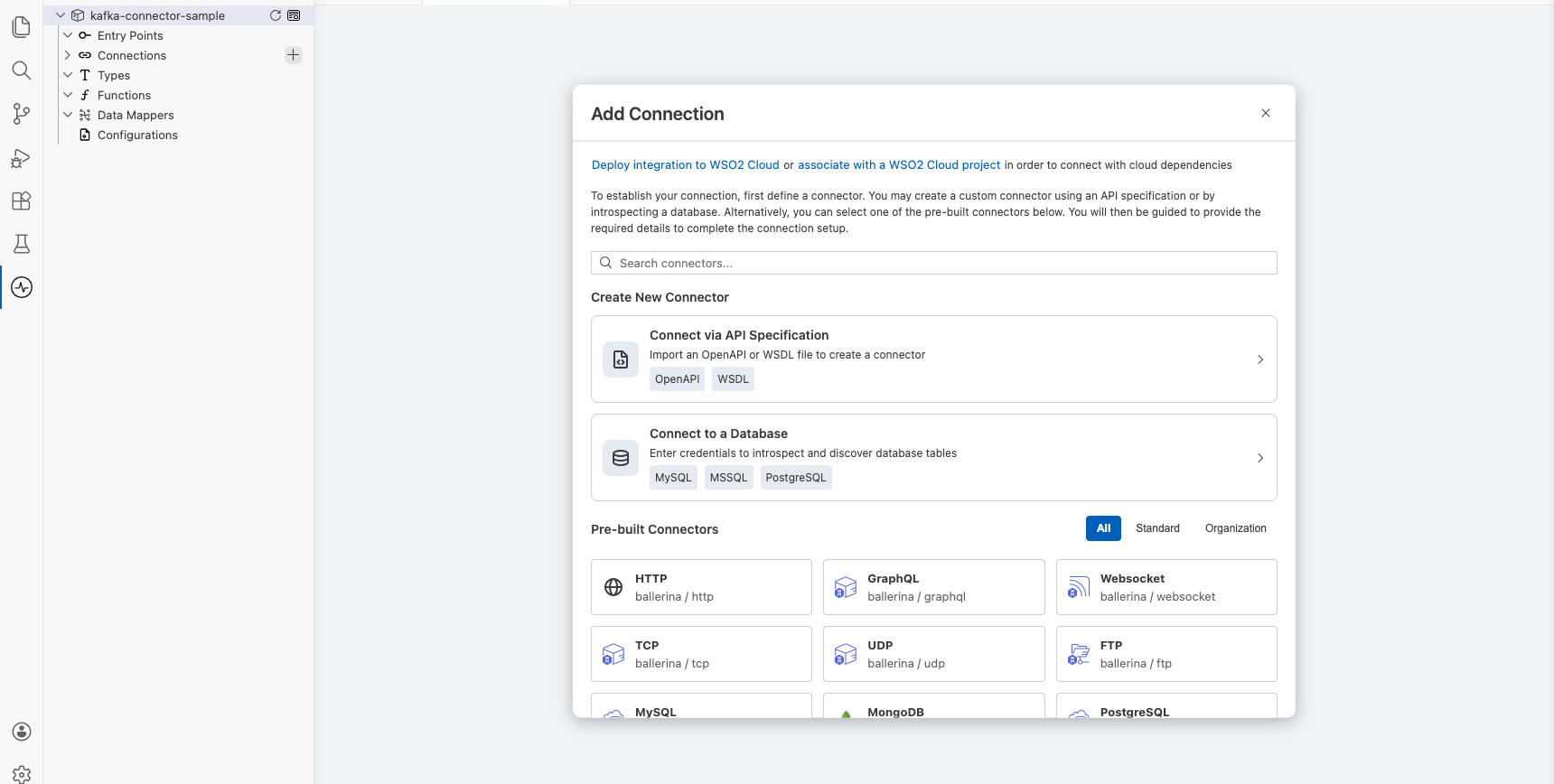Click the Connect via API Specification title

pos(739,335)
